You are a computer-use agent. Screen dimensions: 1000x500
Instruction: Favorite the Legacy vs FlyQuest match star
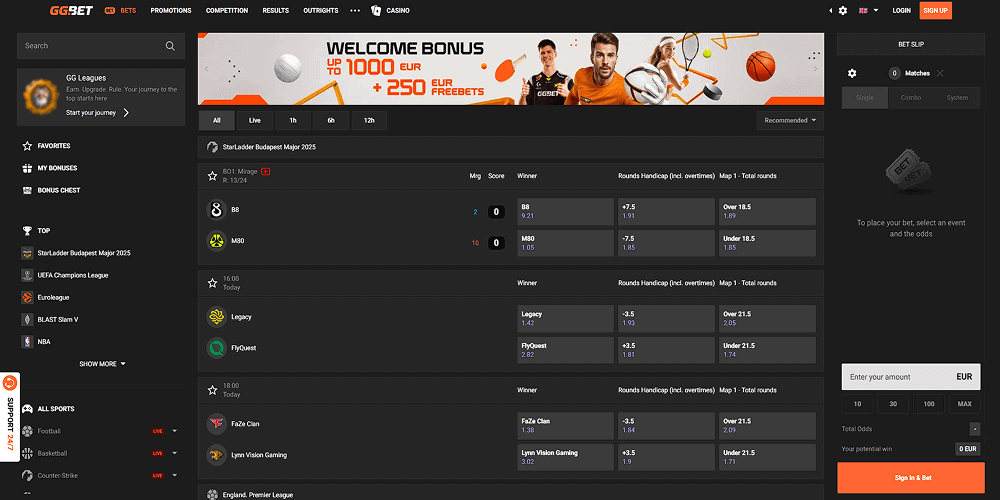[212, 283]
